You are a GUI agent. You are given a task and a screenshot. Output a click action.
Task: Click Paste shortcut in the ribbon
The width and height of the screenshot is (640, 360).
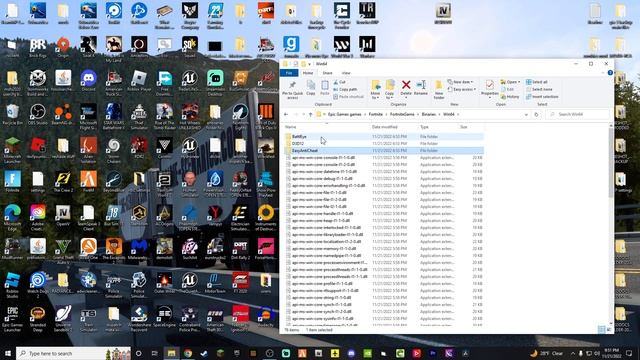coord(348,97)
